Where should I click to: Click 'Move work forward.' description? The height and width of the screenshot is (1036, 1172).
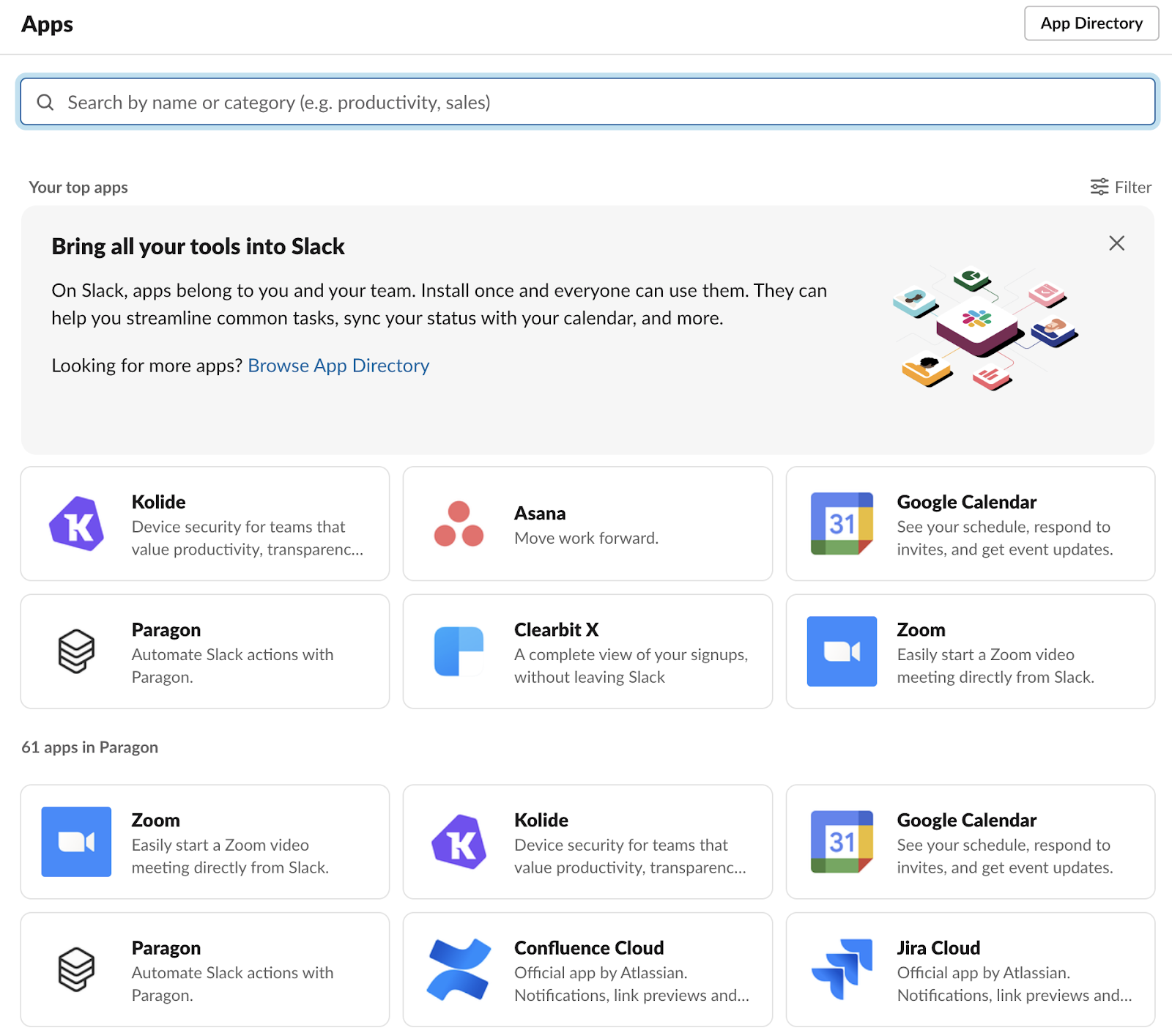tap(586, 539)
